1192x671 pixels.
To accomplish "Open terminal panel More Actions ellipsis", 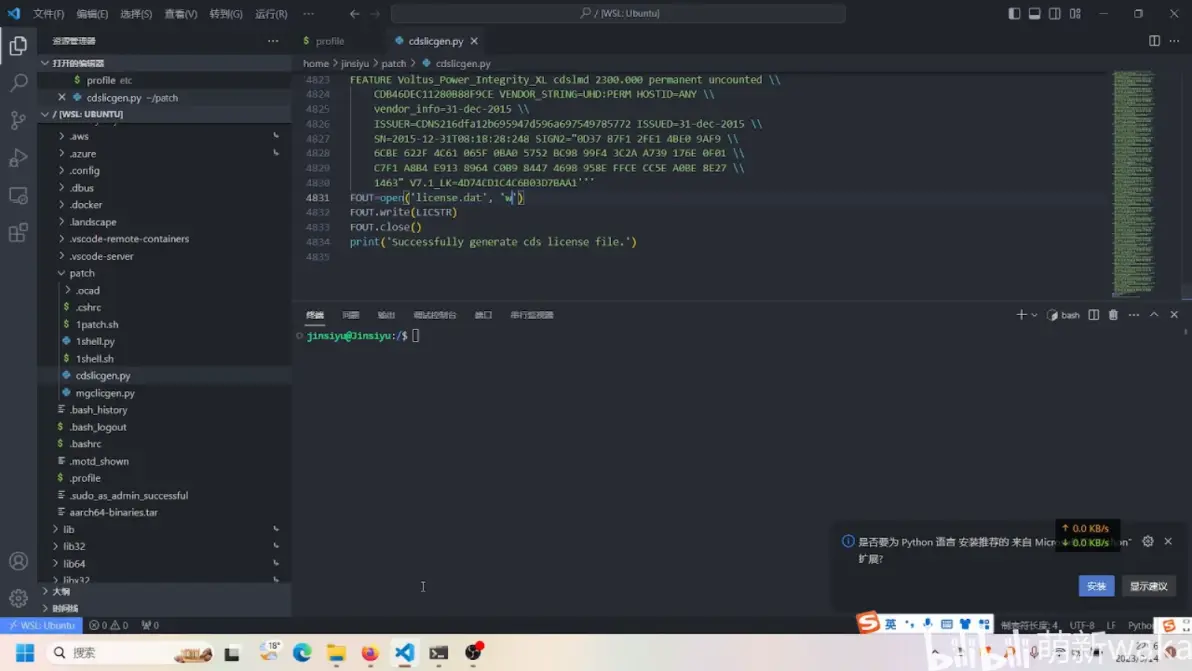I will point(1133,315).
